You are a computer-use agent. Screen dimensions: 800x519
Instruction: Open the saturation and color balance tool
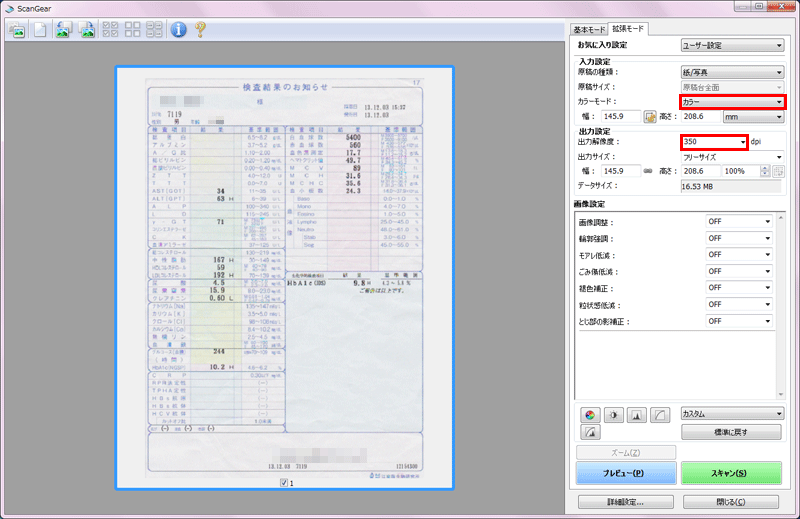pyautogui.click(x=590, y=415)
